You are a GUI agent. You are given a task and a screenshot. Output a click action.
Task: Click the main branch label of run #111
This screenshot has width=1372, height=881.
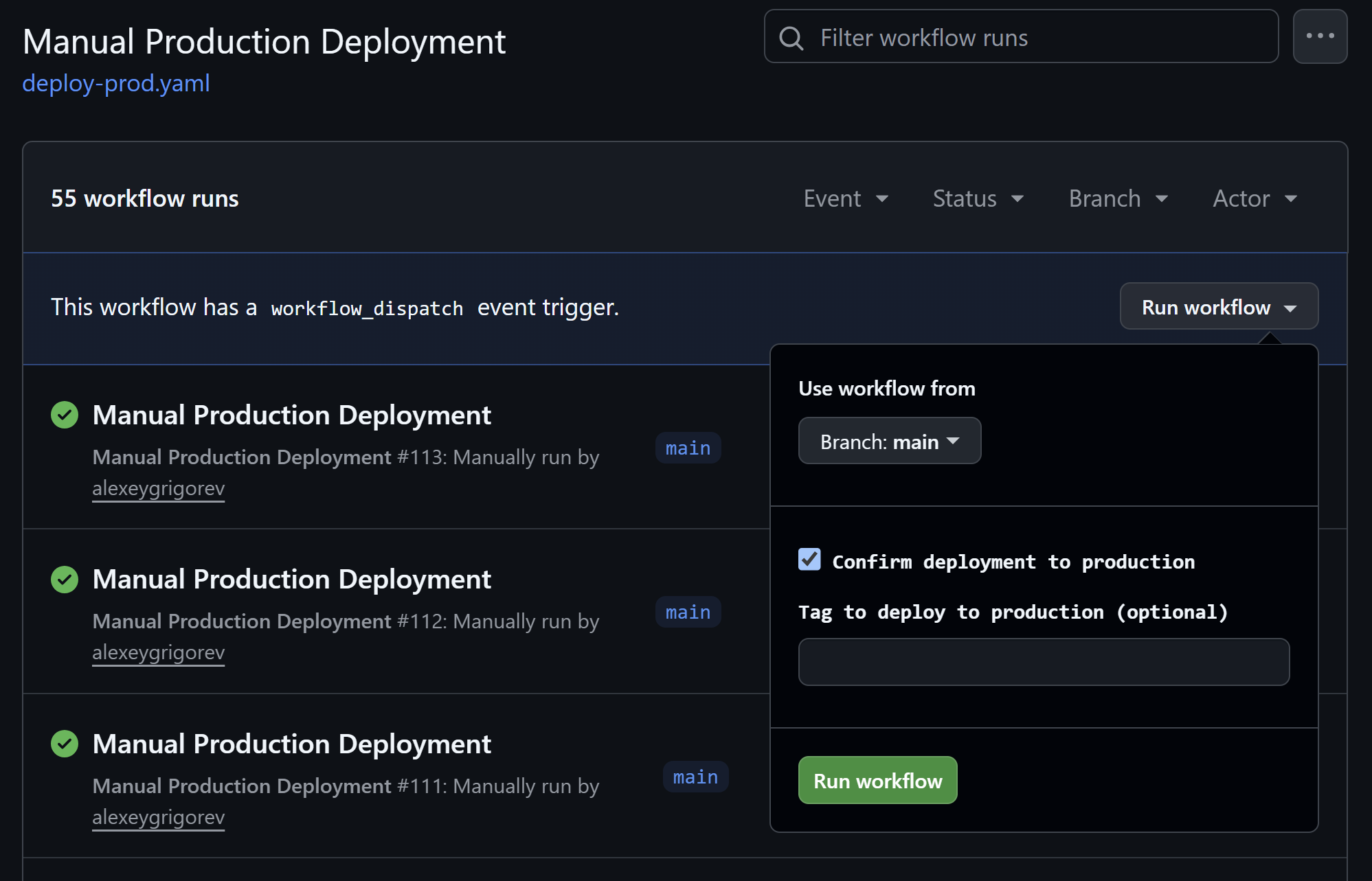point(695,777)
